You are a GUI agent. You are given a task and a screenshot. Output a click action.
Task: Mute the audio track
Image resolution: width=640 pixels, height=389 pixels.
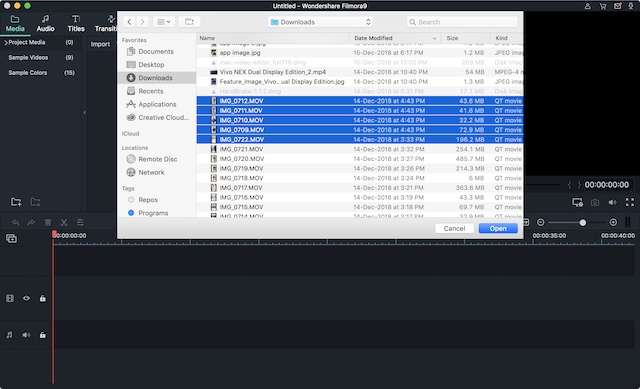click(x=26, y=335)
